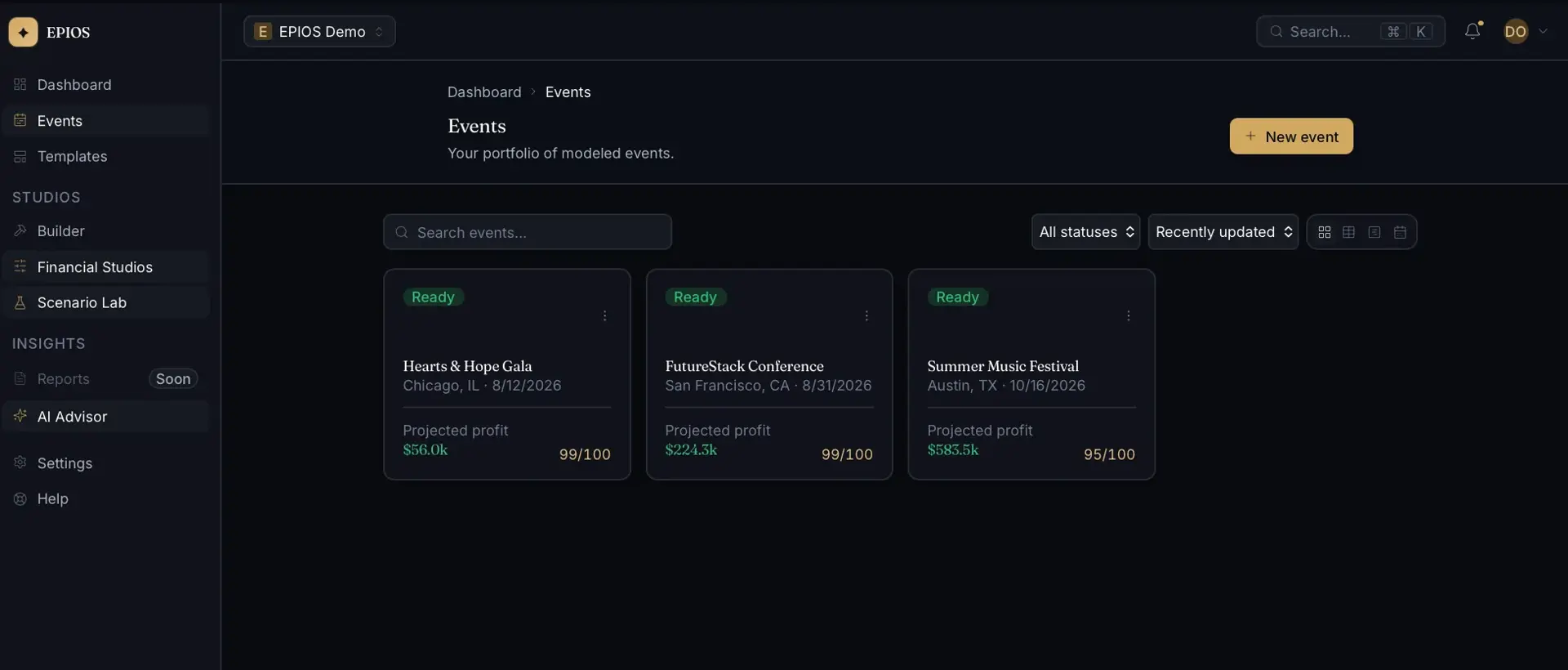The height and width of the screenshot is (670, 1568).
Task: Open FutureStack Conference options menu
Action: tap(866, 315)
